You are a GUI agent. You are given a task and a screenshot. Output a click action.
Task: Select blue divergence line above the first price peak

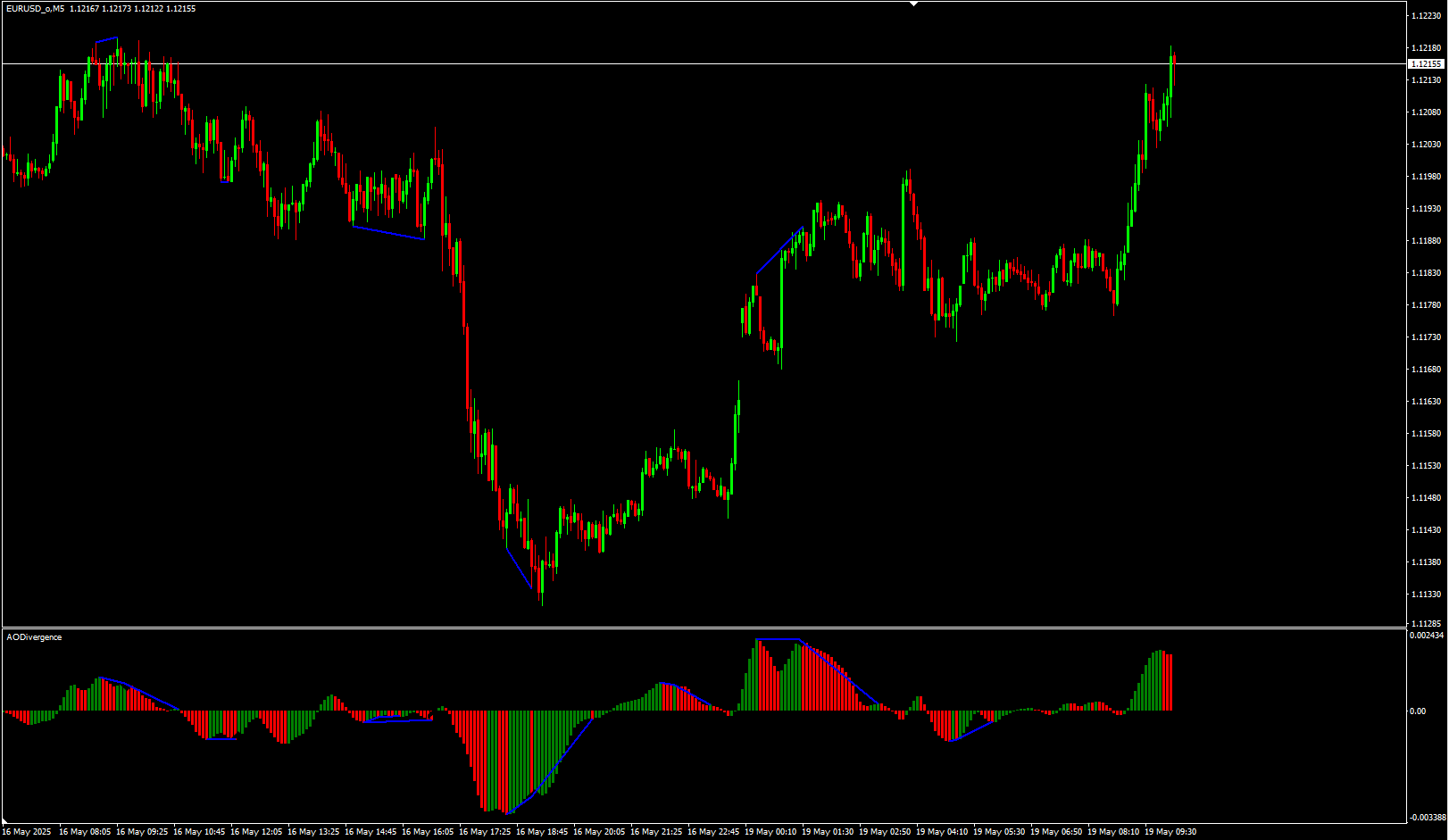click(106, 39)
